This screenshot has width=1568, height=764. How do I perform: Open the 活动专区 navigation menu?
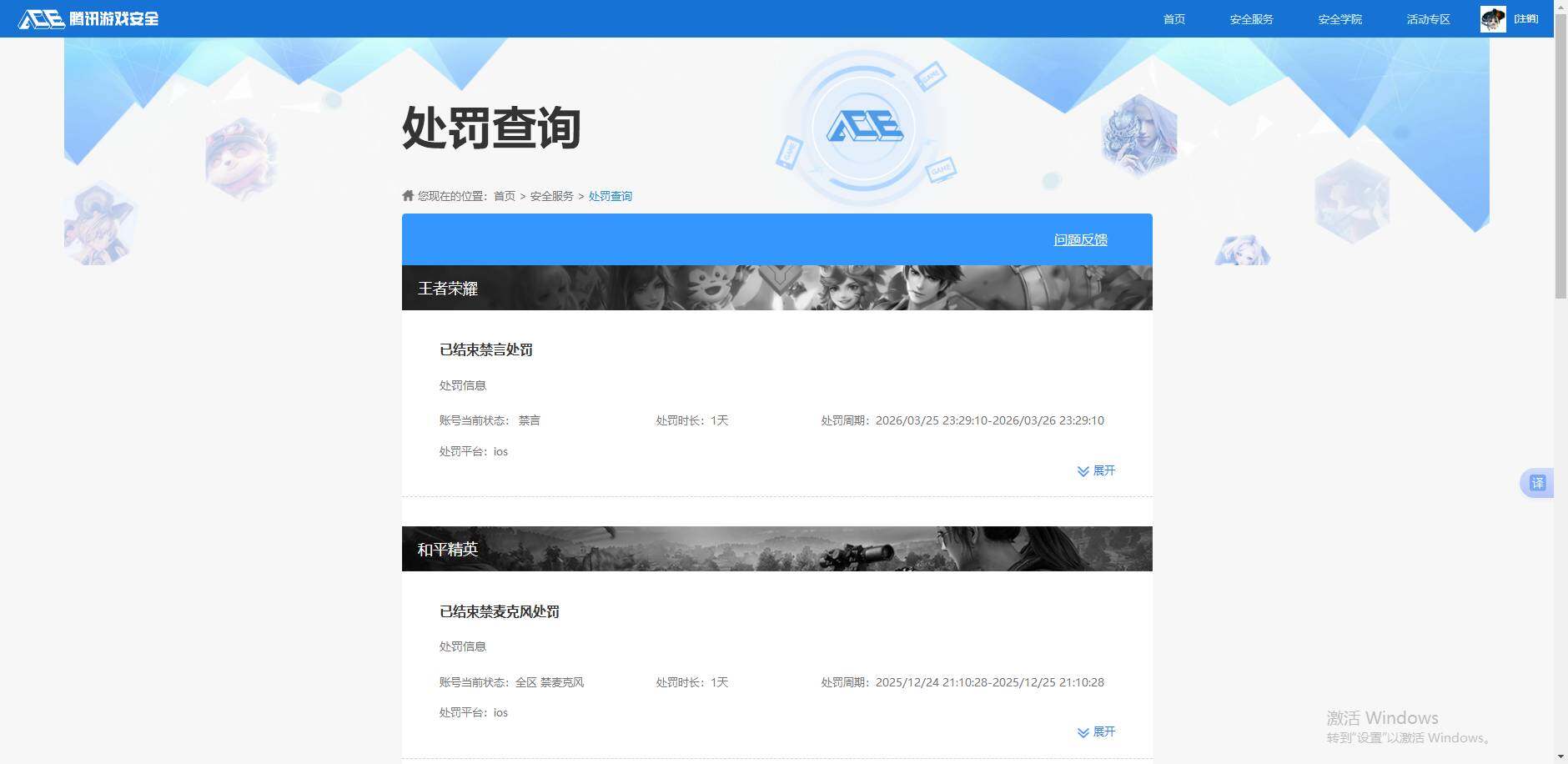1428,19
